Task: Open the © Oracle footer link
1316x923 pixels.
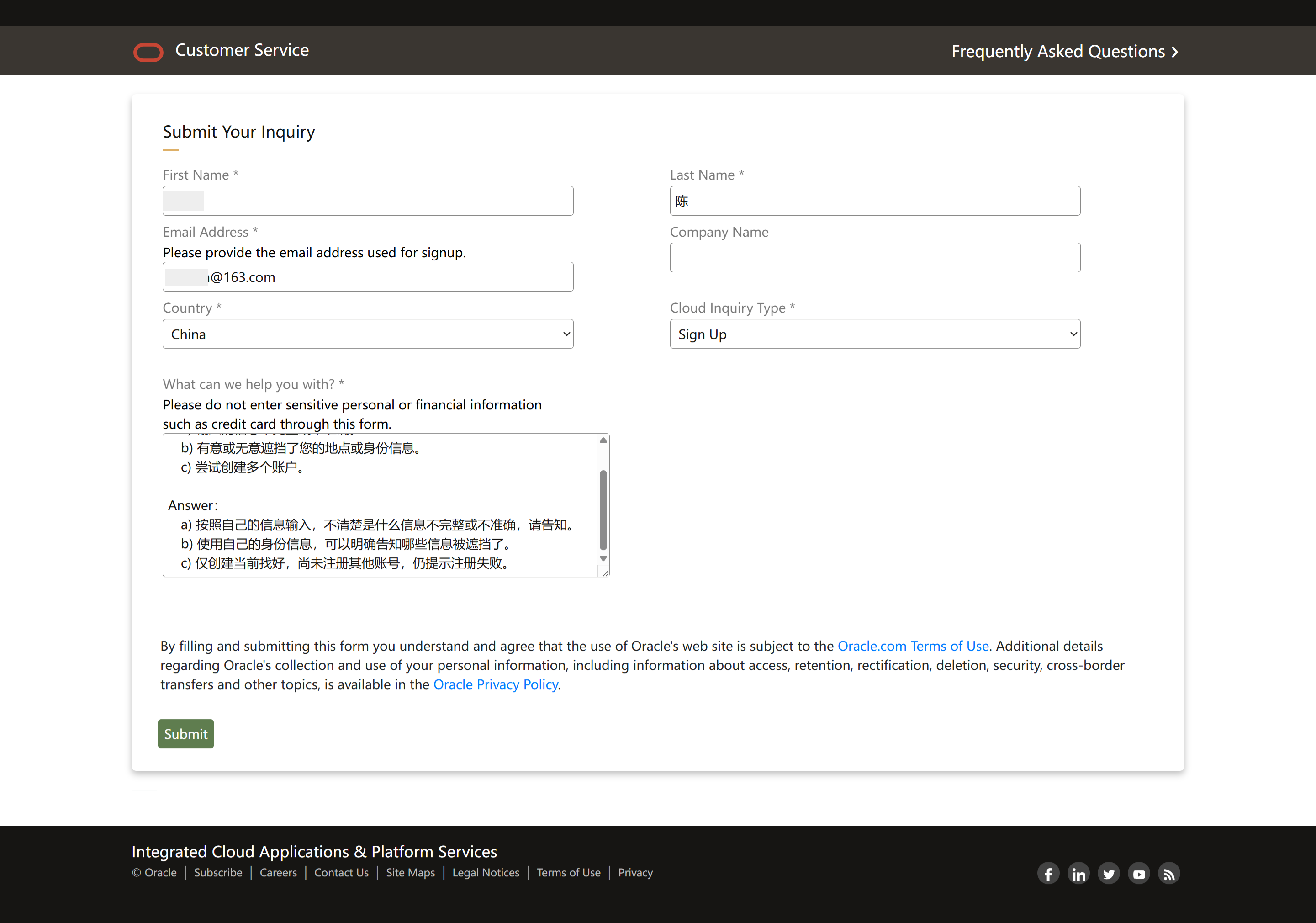Action: coord(154,873)
